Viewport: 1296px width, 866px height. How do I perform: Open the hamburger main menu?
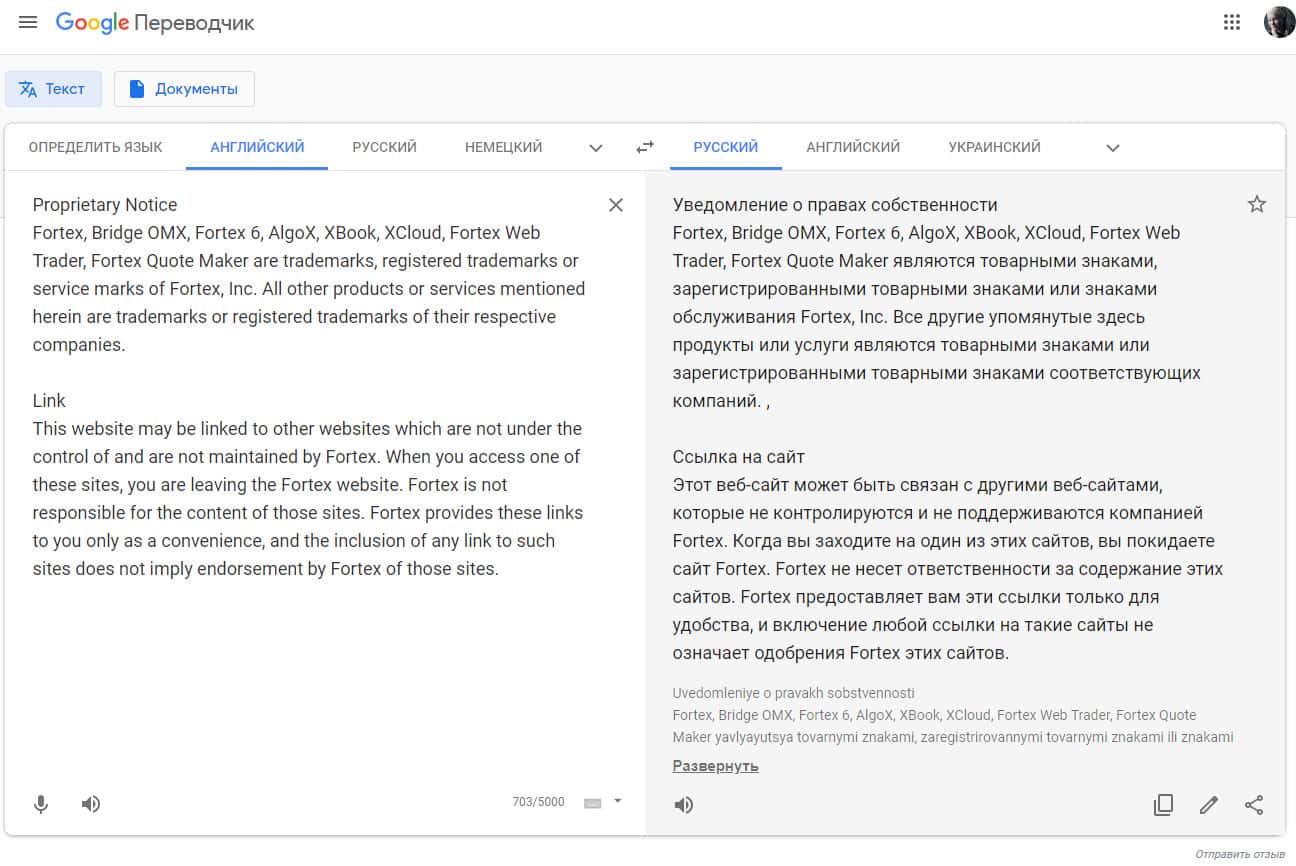click(28, 22)
